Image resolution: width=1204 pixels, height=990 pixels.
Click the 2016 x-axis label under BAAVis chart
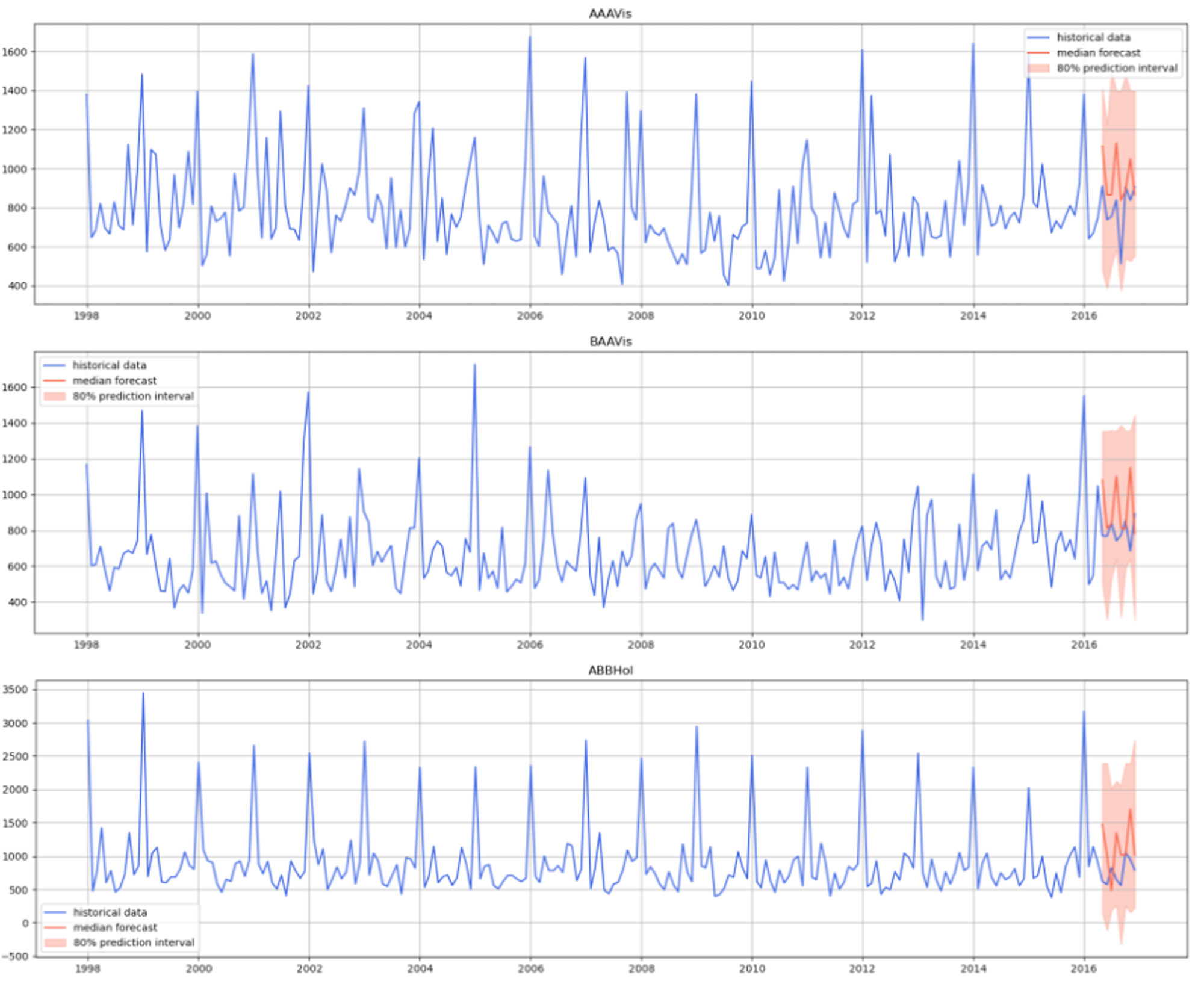pos(1084,645)
